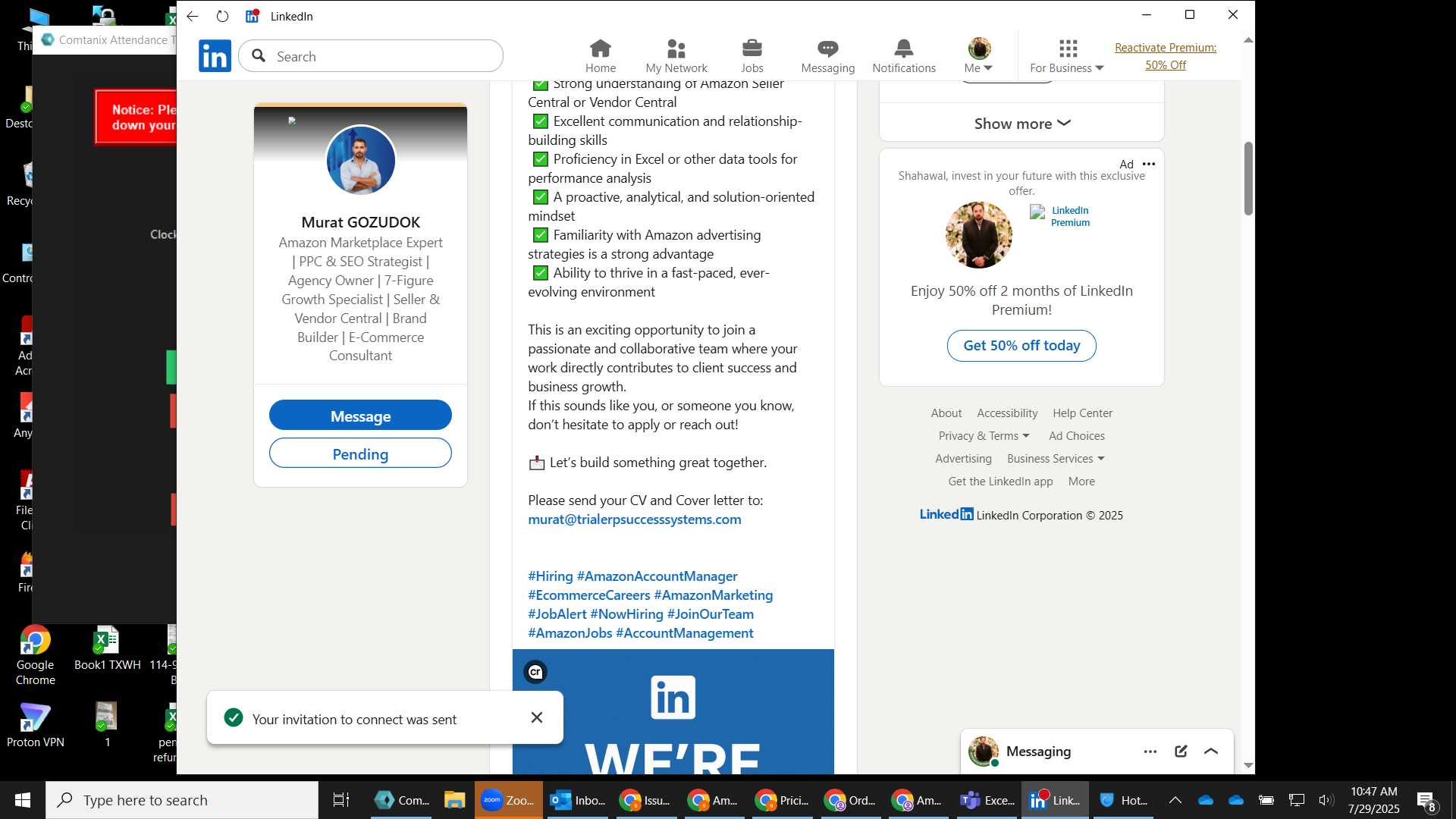Click the Pending connection button

360,453
